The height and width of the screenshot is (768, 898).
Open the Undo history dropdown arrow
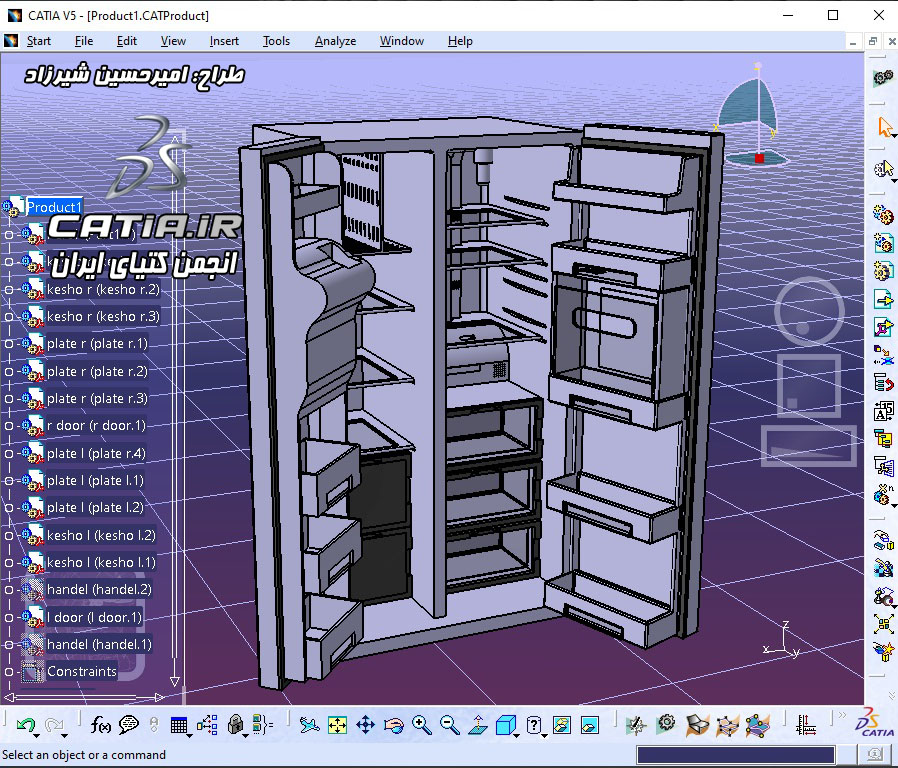coord(36,735)
